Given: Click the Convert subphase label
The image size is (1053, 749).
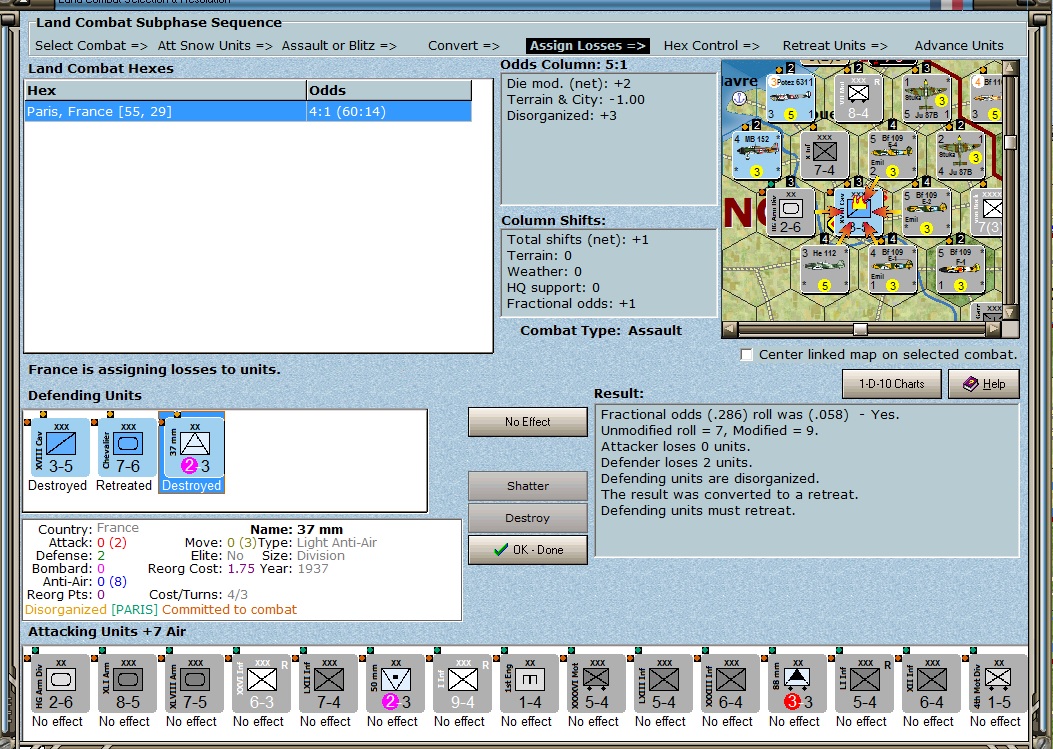Looking at the screenshot, I should point(464,46).
